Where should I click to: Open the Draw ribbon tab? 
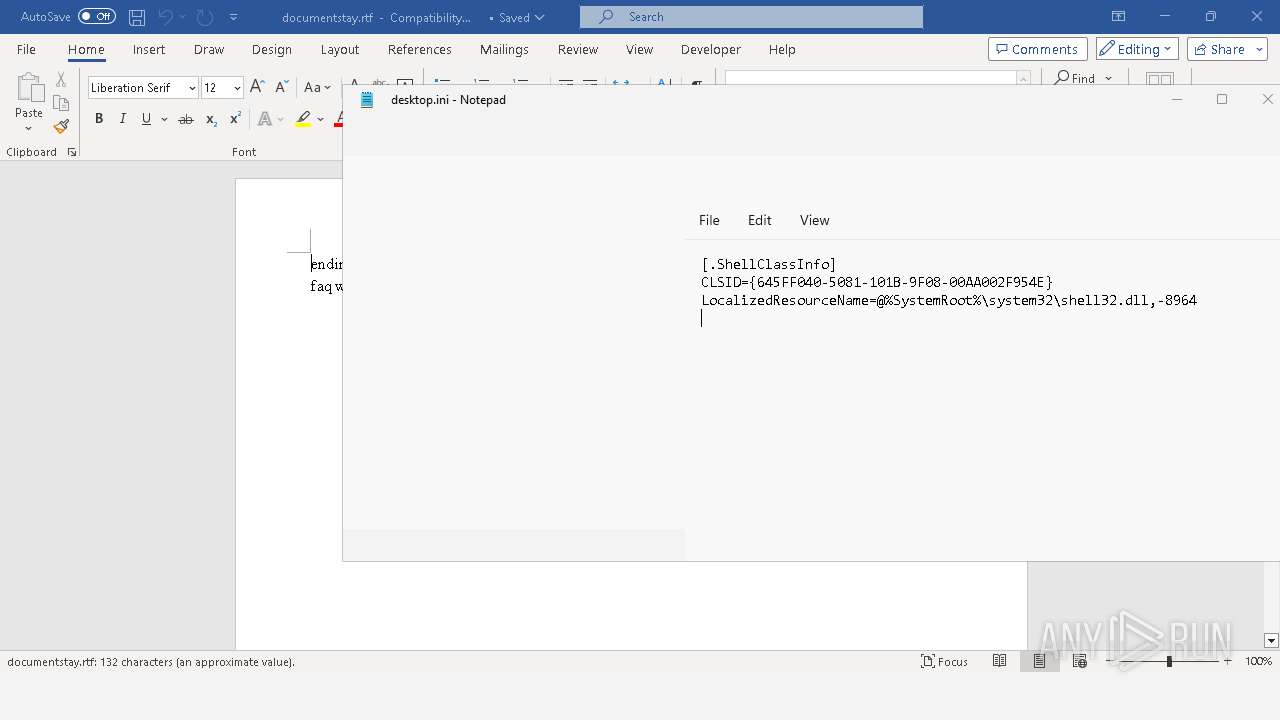pos(209,49)
